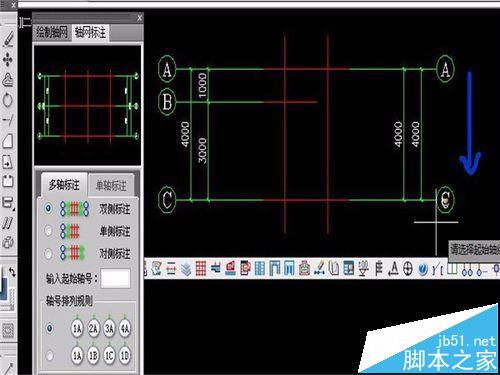Click the blue table layout icon in toolbar
This screenshot has height=375, width=500.
[x=349, y=269]
